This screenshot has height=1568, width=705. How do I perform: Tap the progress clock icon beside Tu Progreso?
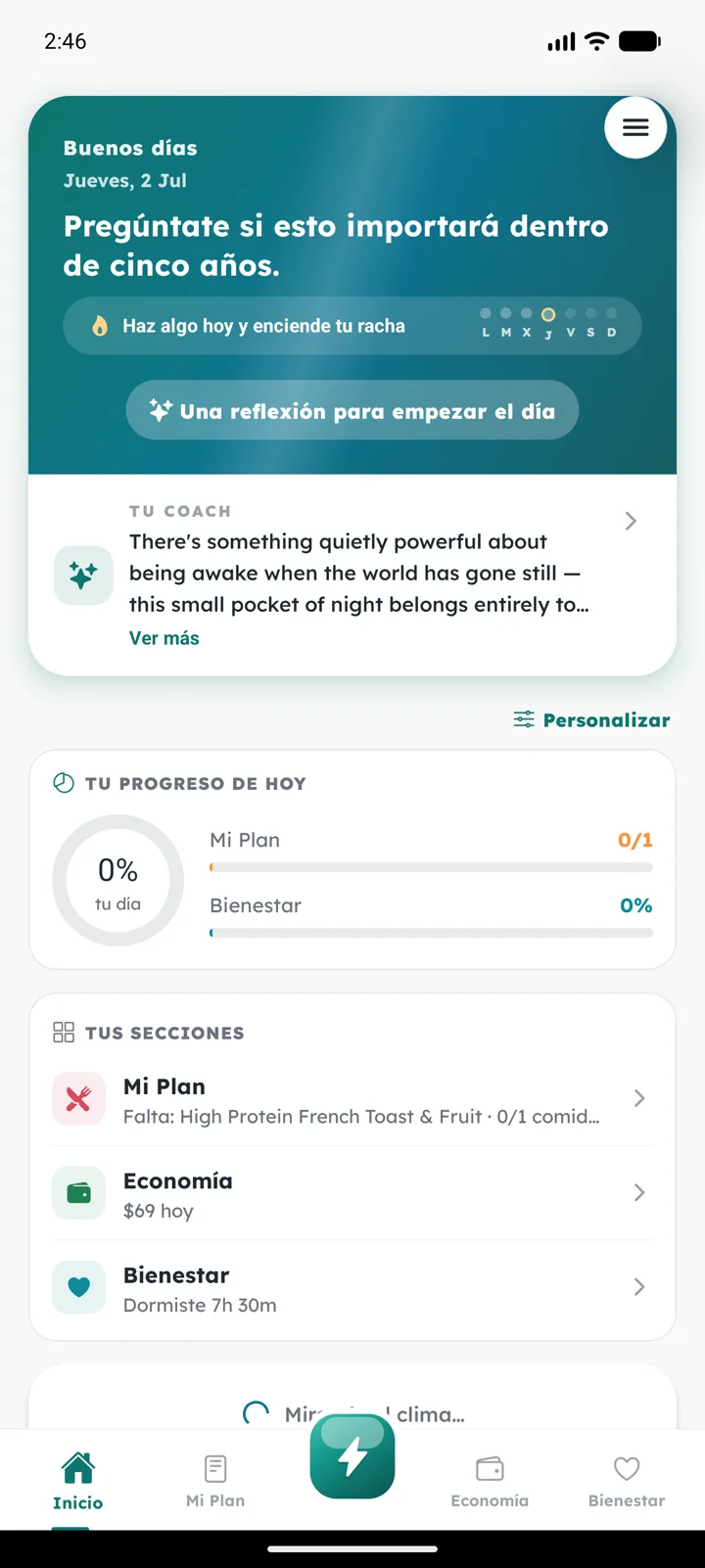click(x=64, y=783)
